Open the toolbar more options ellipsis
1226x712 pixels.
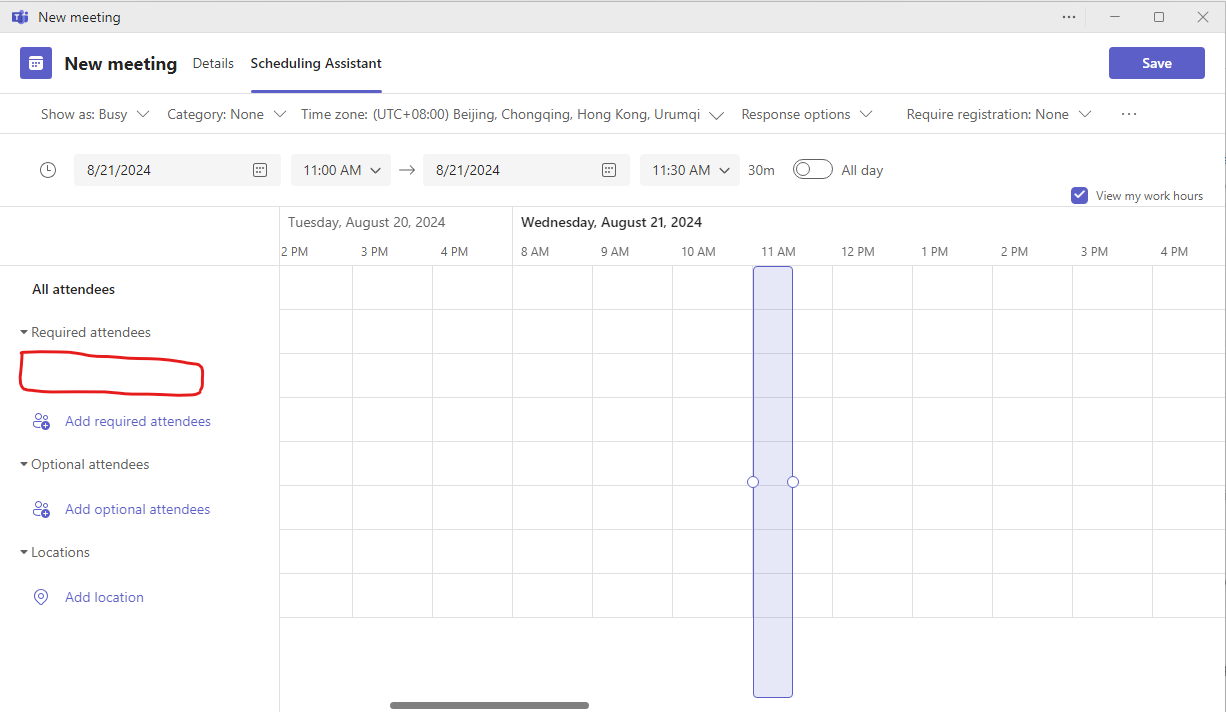(1129, 114)
